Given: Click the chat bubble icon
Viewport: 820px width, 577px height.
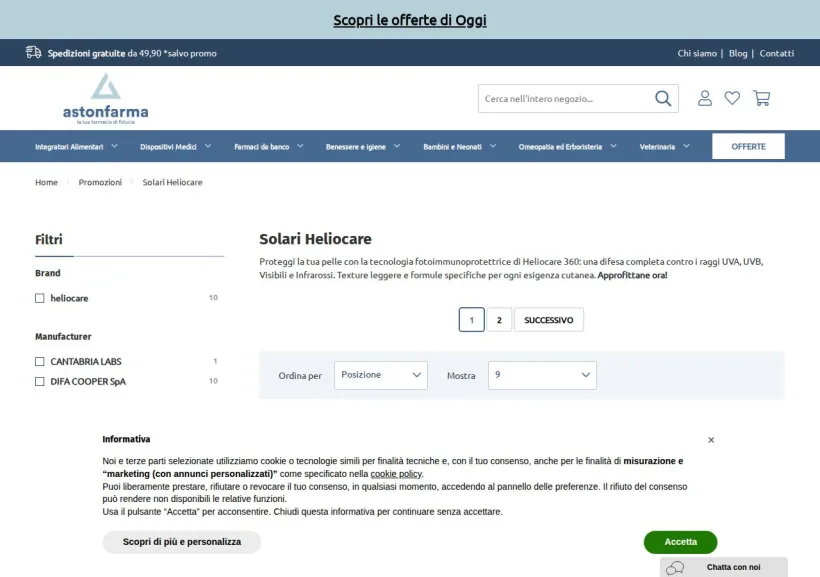Looking at the screenshot, I should [x=675, y=567].
